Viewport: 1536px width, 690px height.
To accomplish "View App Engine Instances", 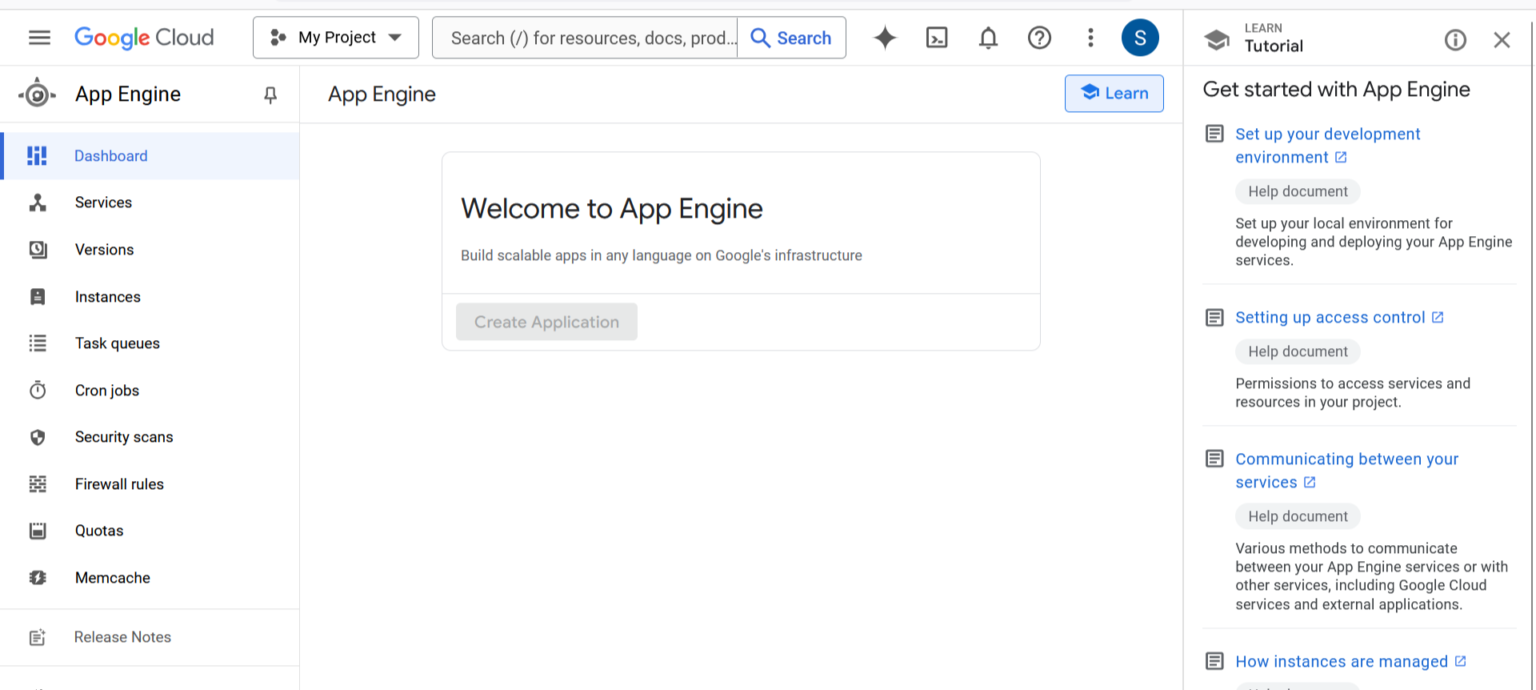I will tap(107, 296).
